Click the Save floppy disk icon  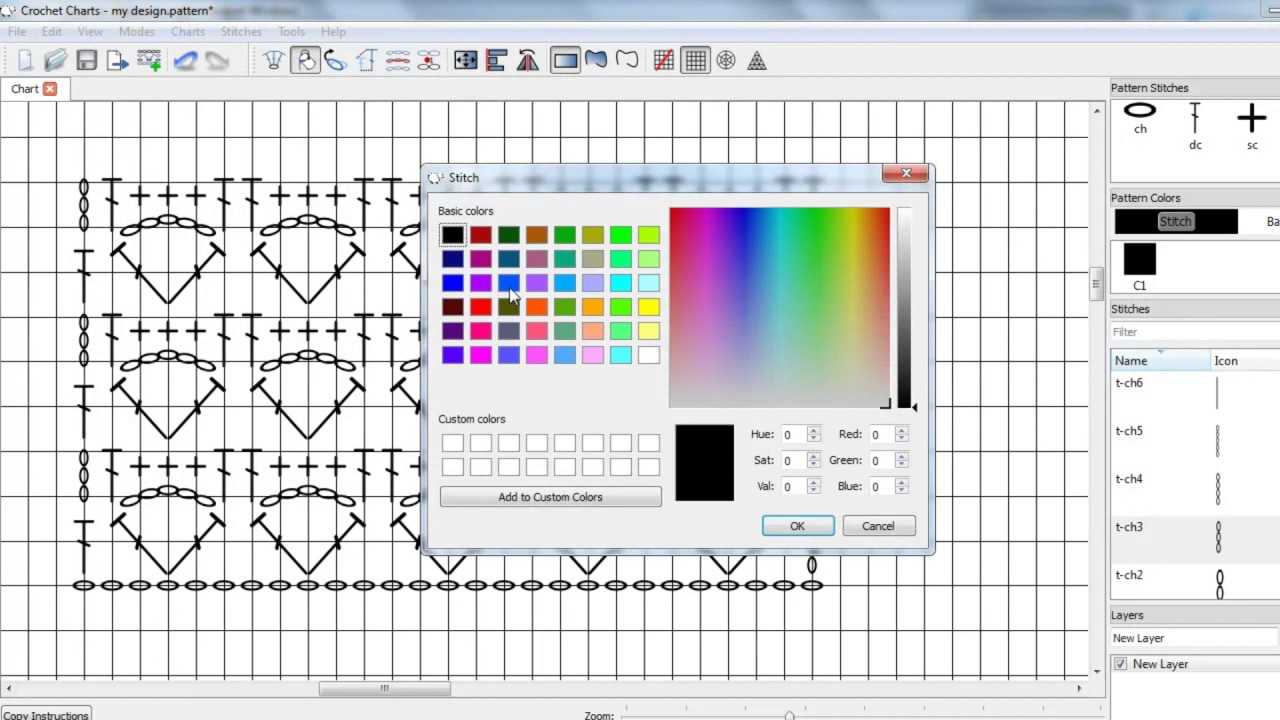coord(87,61)
